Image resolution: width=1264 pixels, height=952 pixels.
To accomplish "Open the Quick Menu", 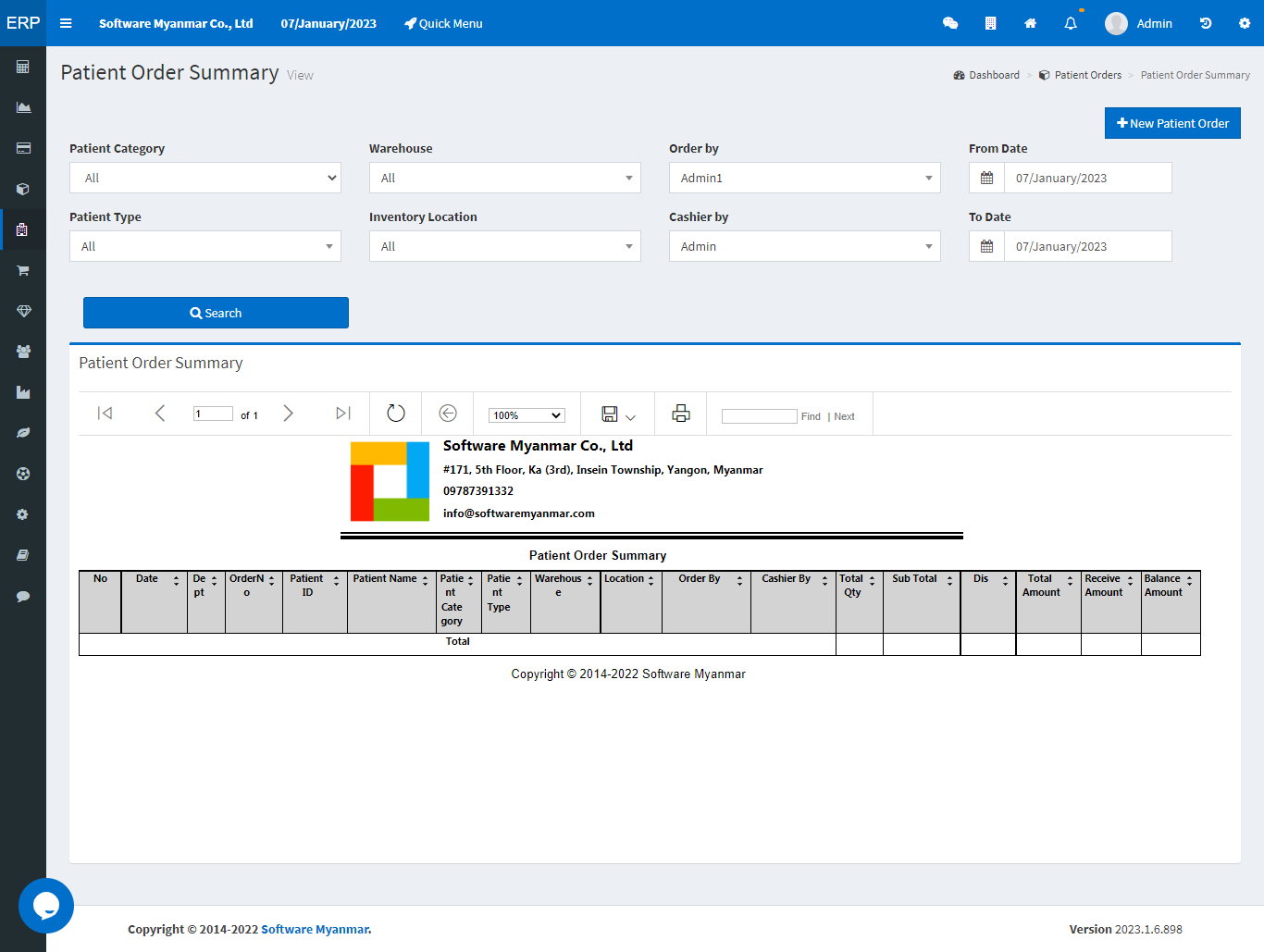I will tap(443, 23).
